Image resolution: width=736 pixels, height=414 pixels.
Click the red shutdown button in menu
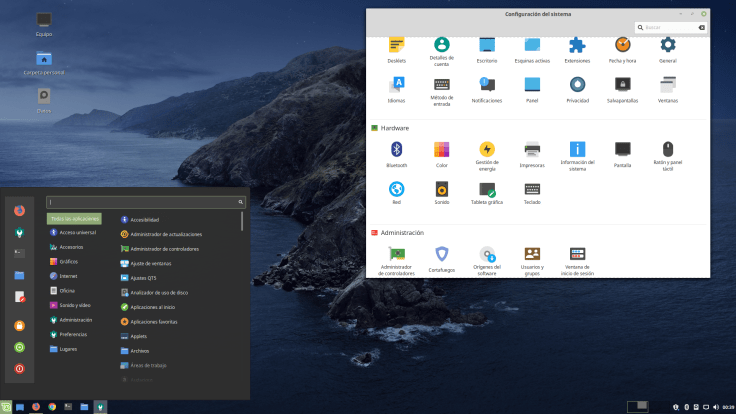19,368
